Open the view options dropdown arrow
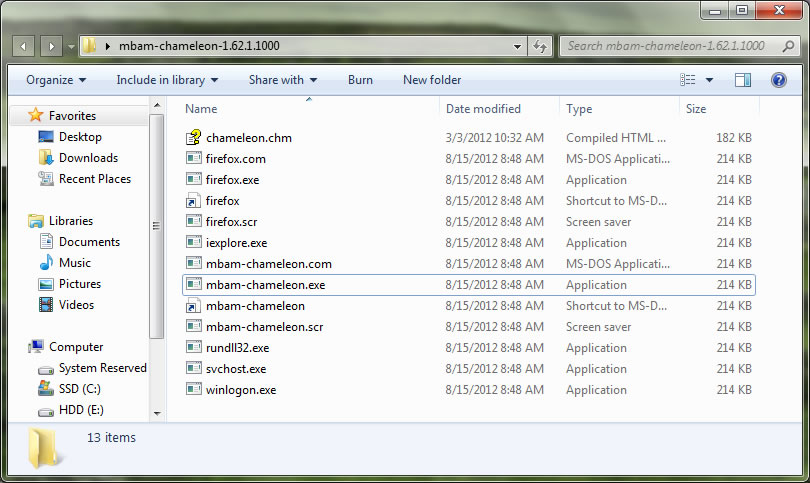Screen dimensions: 810x483 pos(709,80)
